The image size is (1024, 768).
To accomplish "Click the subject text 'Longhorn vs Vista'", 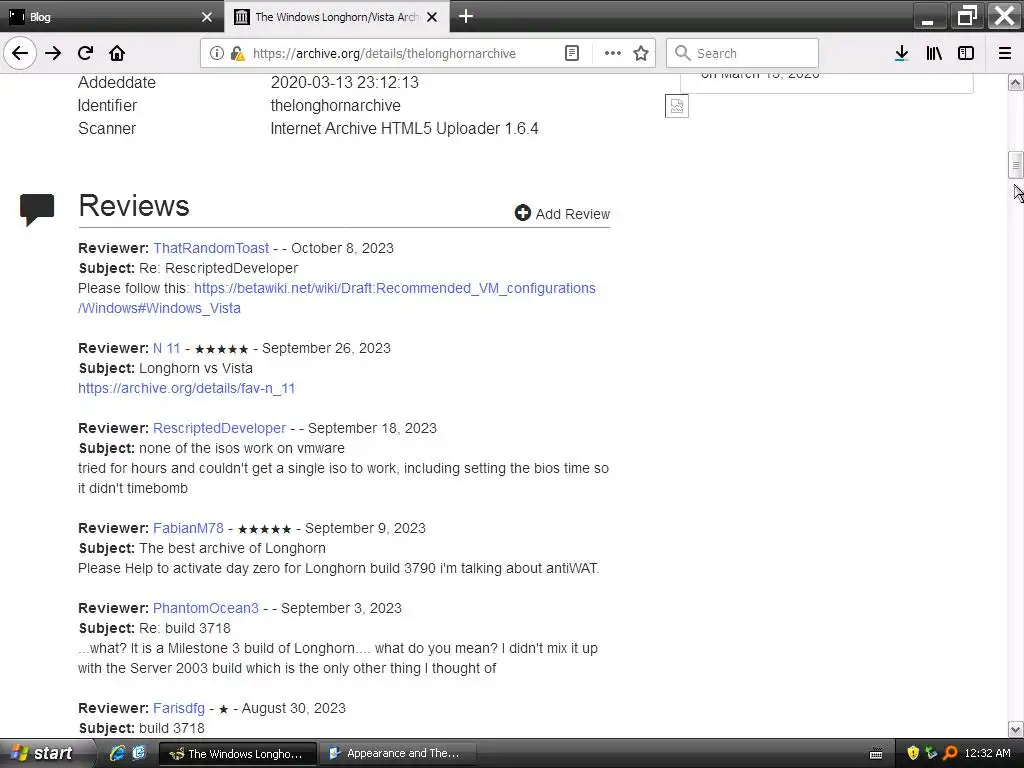I will [196, 368].
